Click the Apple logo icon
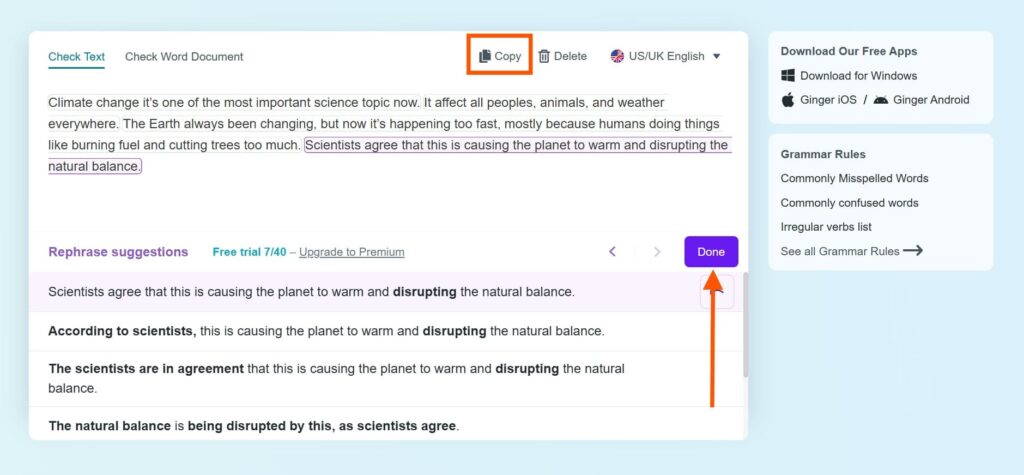Image resolution: width=1024 pixels, height=475 pixels. point(788,100)
